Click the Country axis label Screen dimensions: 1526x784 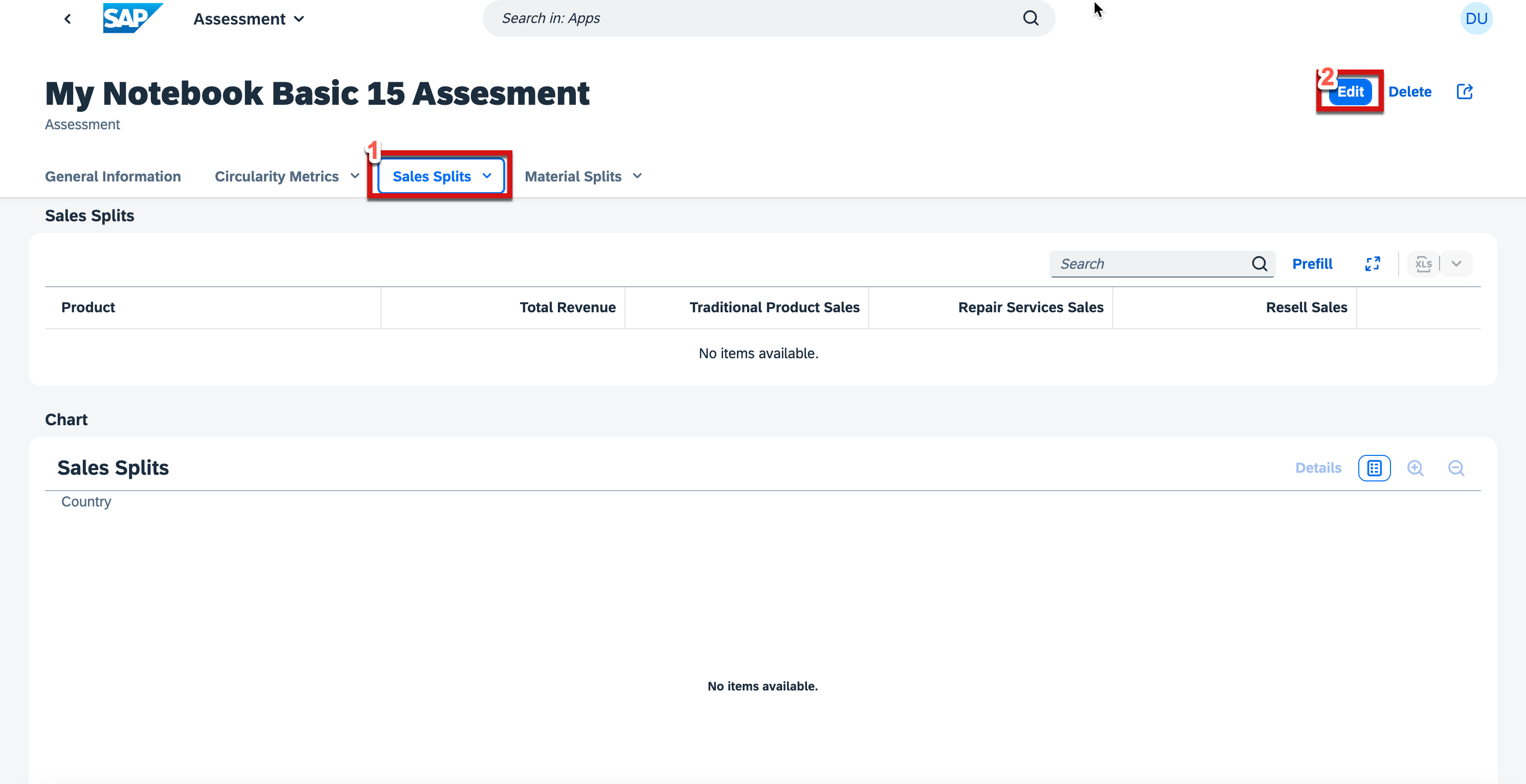click(86, 501)
